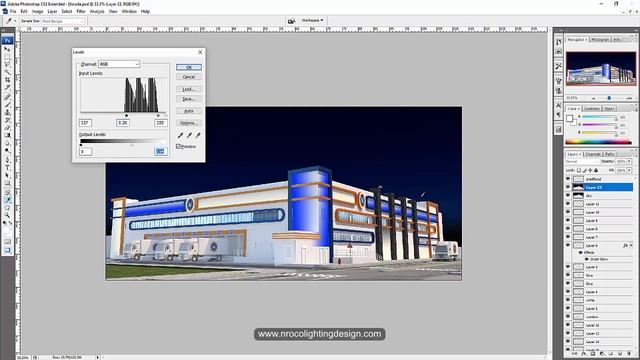Open the Layer Comps dock icon

coord(559,129)
